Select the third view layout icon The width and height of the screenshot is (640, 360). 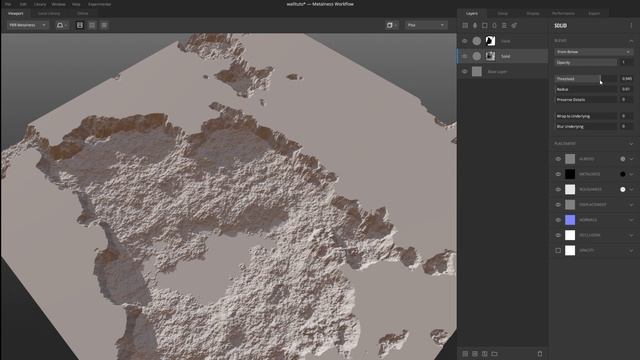pos(104,25)
